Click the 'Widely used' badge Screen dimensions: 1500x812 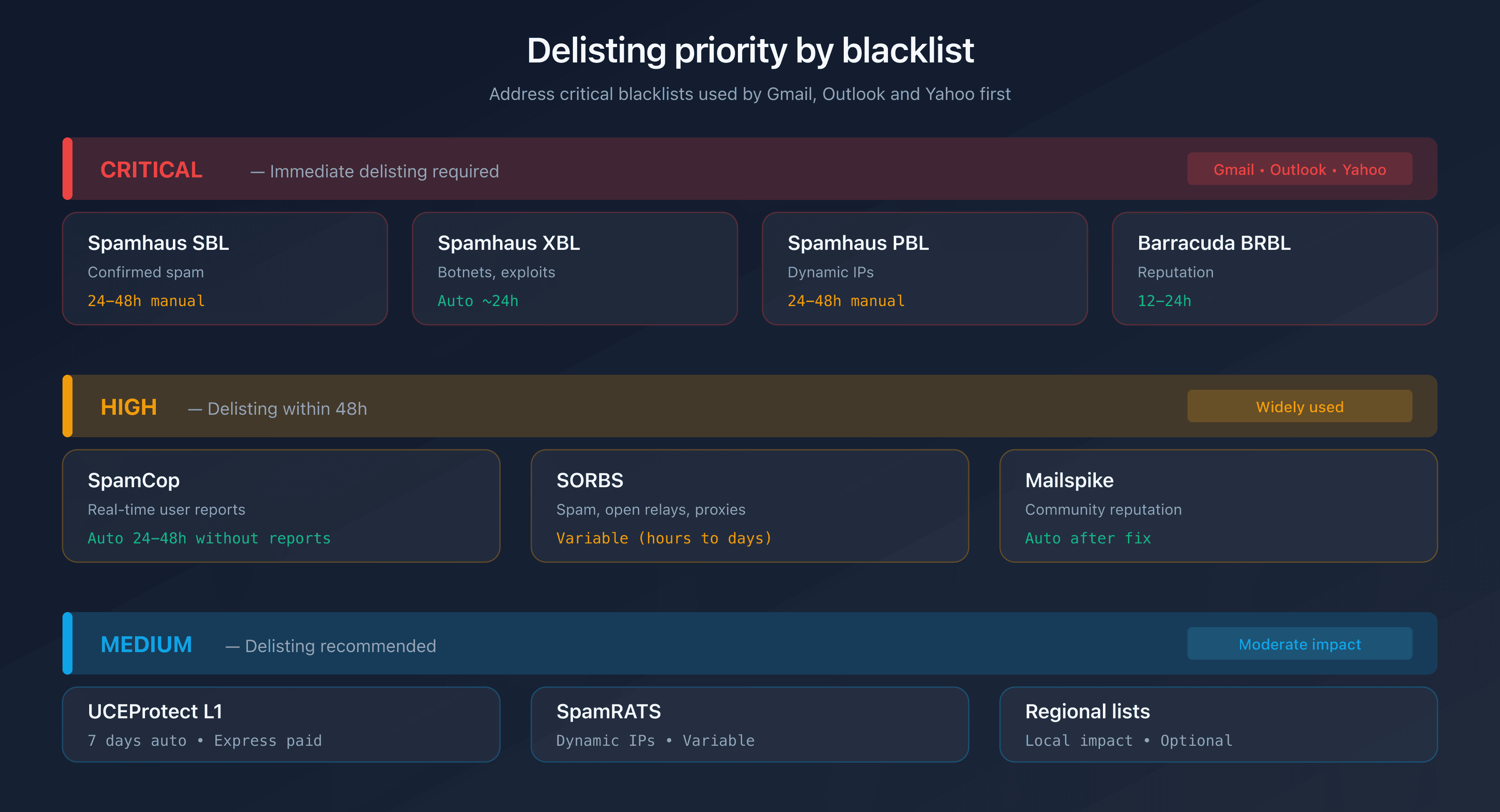point(1300,406)
